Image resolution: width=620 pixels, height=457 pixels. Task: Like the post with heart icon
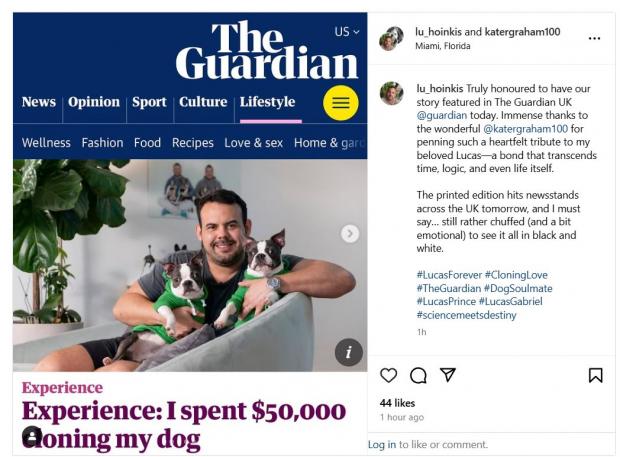[x=388, y=375]
